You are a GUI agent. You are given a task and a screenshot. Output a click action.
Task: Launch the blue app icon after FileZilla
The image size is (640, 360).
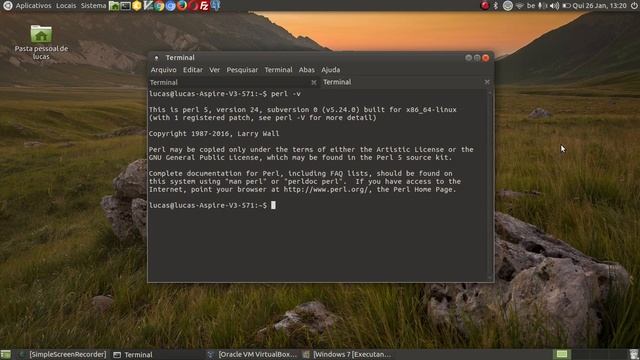[216, 6]
